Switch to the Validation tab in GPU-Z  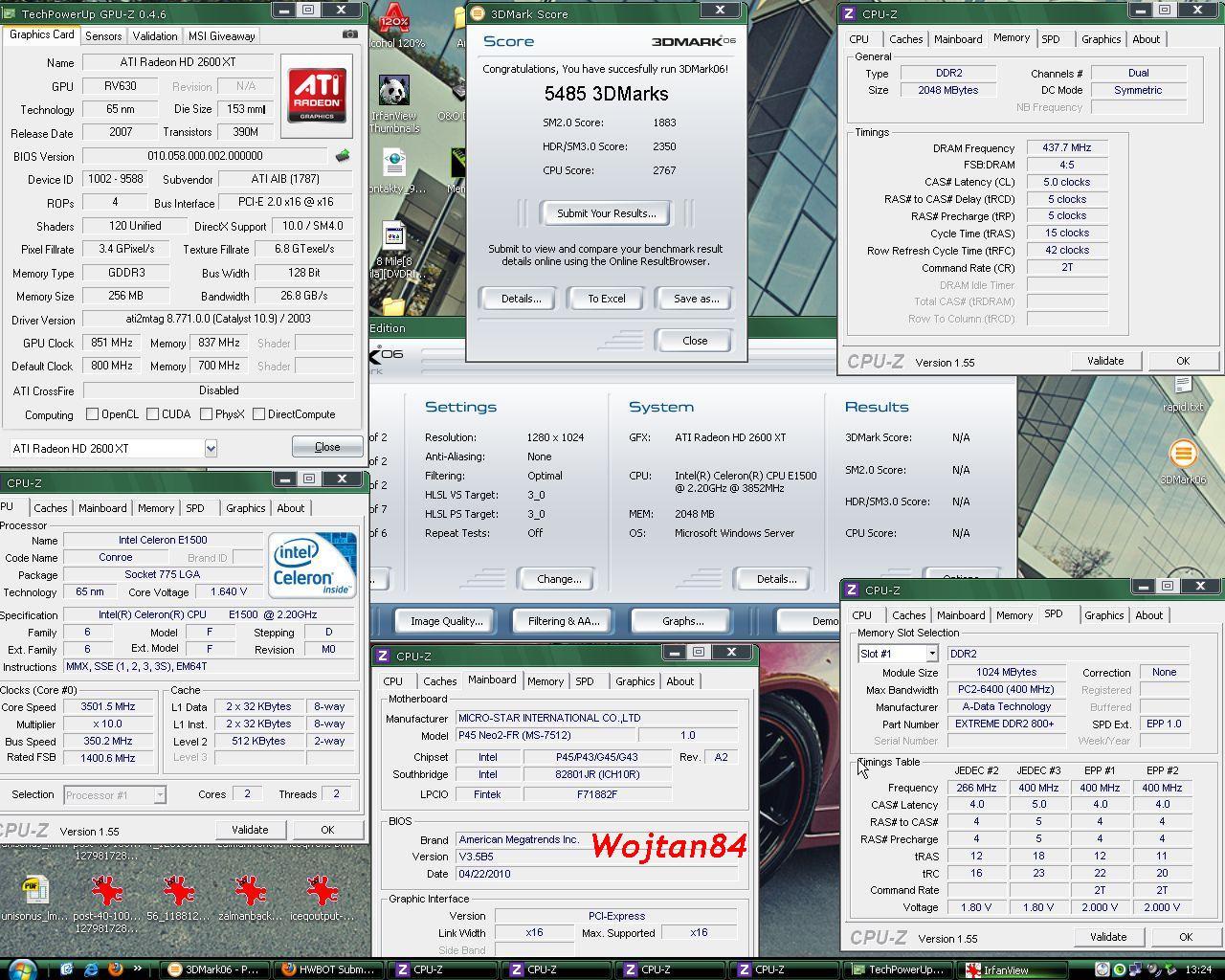coord(155,35)
